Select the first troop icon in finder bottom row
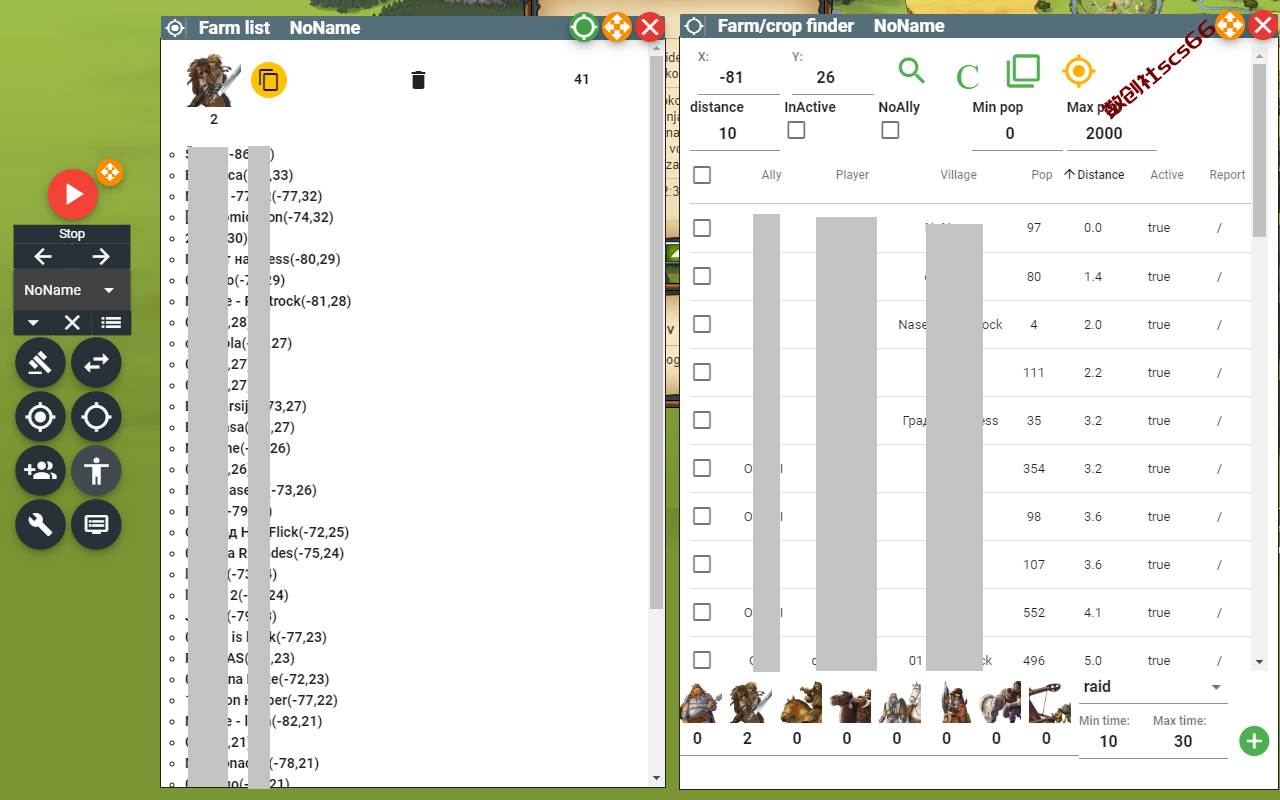 [698, 701]
